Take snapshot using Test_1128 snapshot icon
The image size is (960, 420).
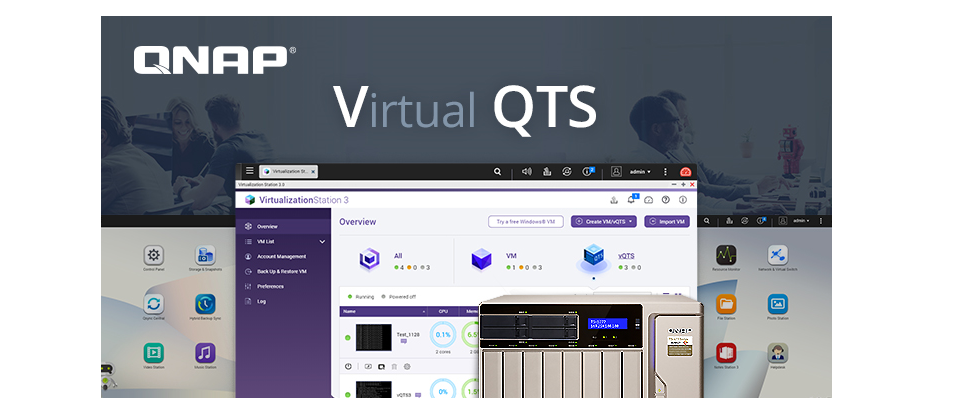pyautogui.click(x=381, y=367)
